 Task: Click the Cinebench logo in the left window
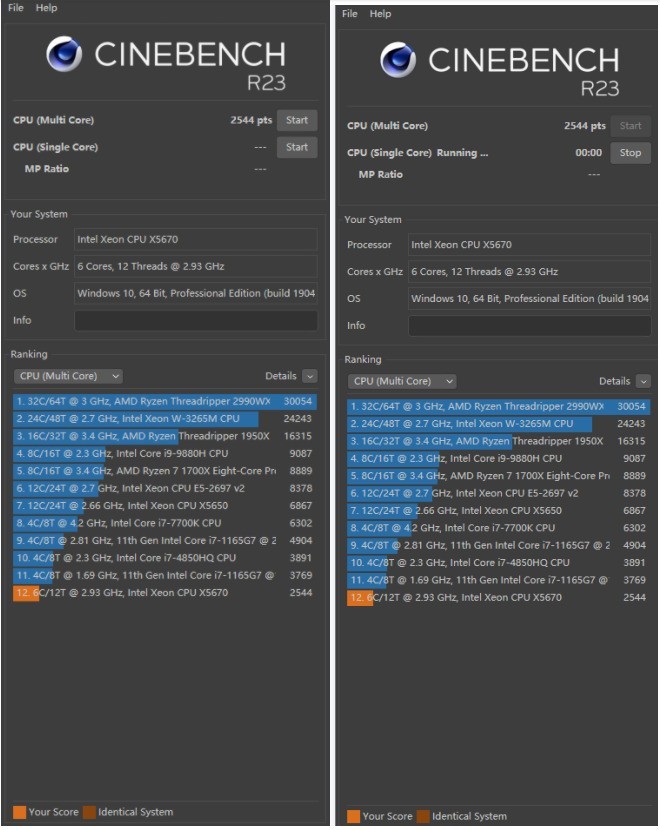64,54
